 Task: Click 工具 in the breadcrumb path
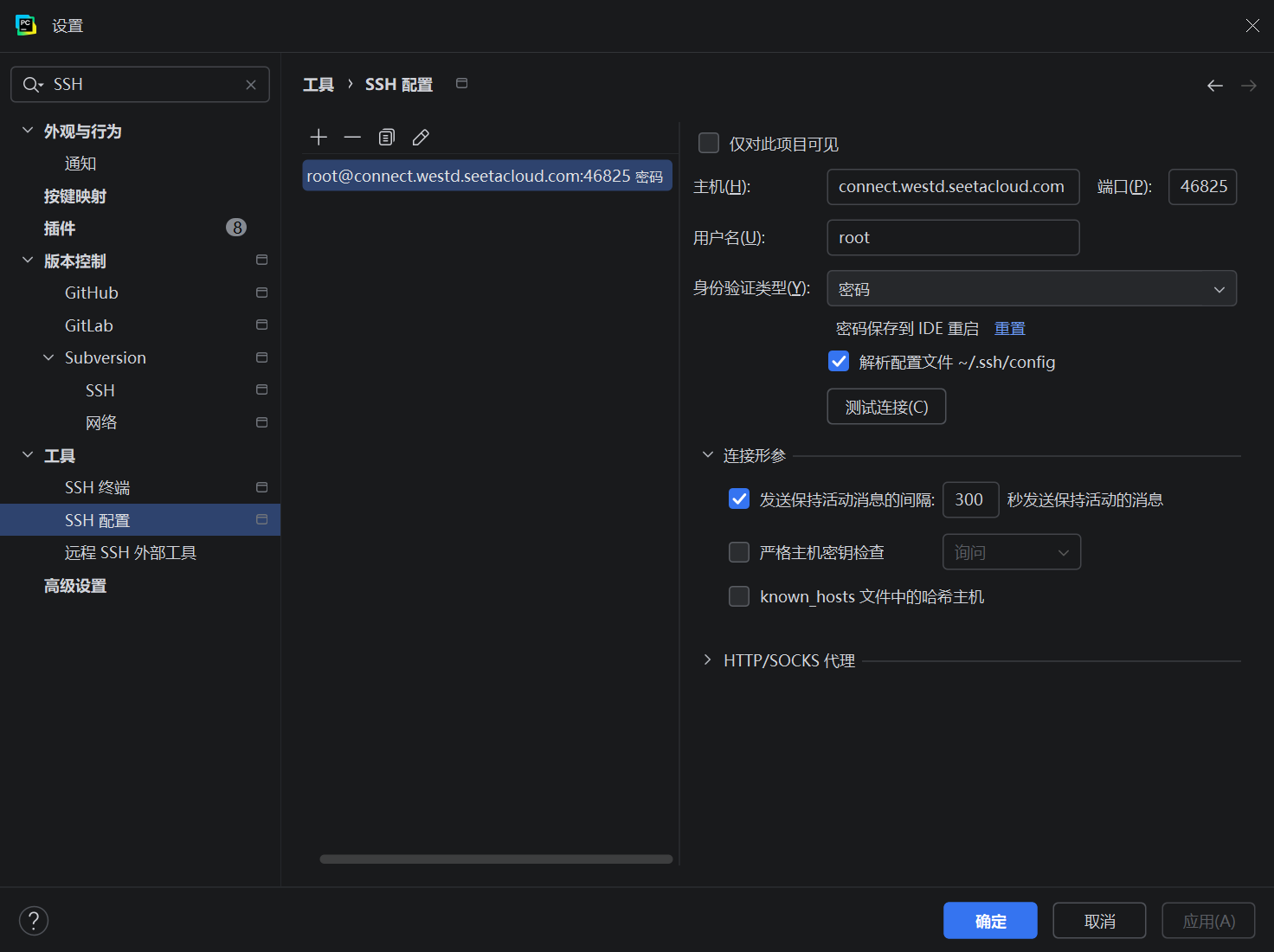[318, 83]
